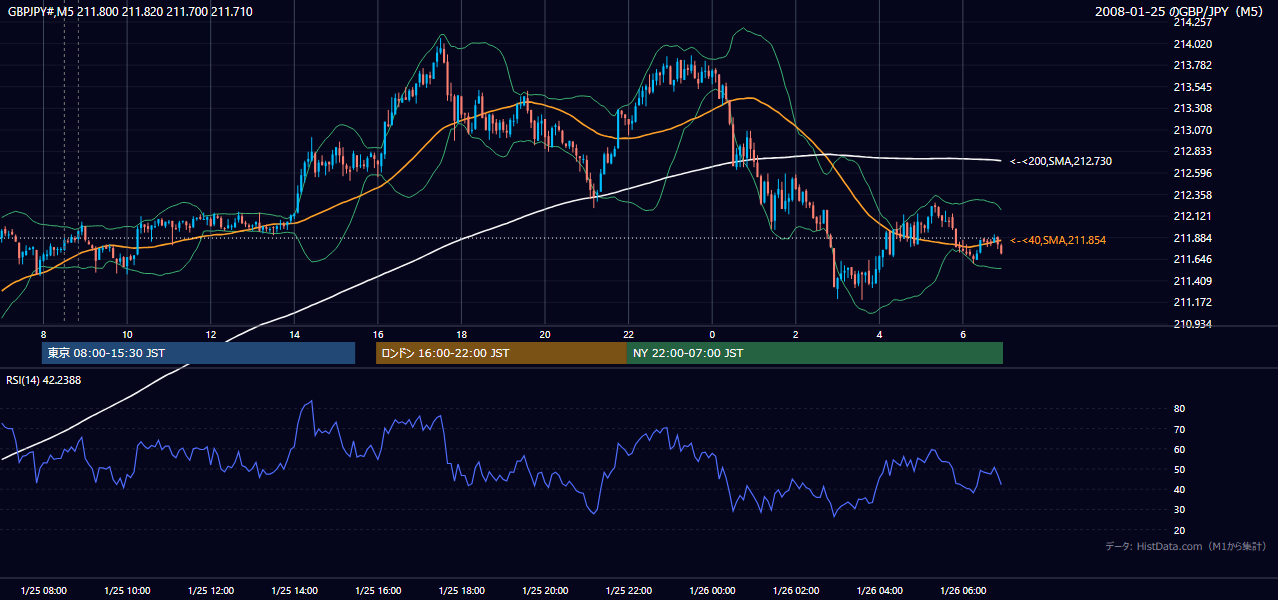Click the 1/26 02:00 time label
The image size is (1278, 600).
coord(796,590)
